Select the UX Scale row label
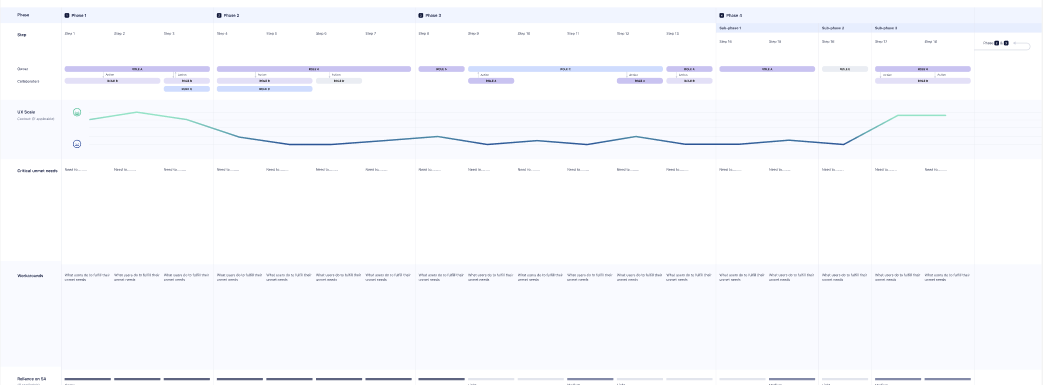This screenshot has width=1043, height=385. pyautogui.click(x=26, y=112)
